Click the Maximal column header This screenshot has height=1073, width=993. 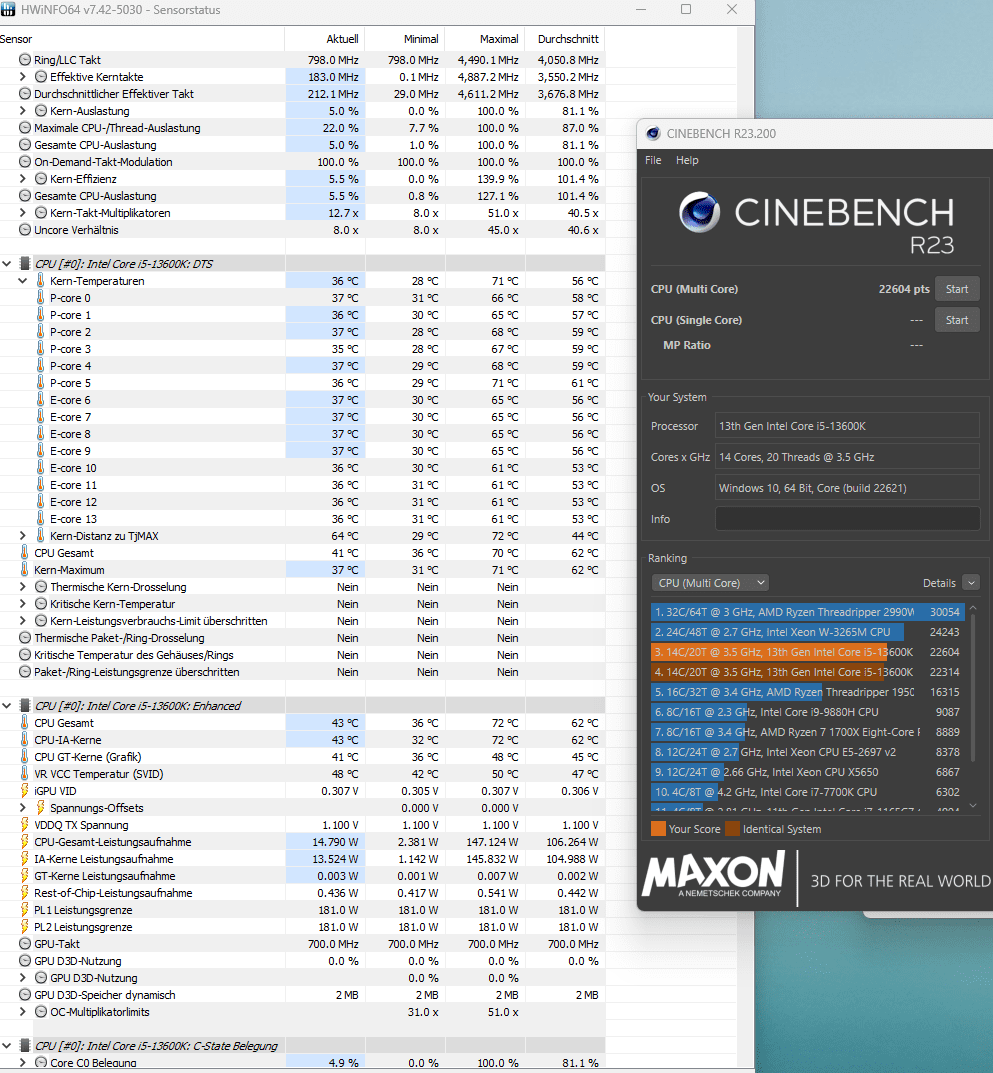(x=485, y=39)
